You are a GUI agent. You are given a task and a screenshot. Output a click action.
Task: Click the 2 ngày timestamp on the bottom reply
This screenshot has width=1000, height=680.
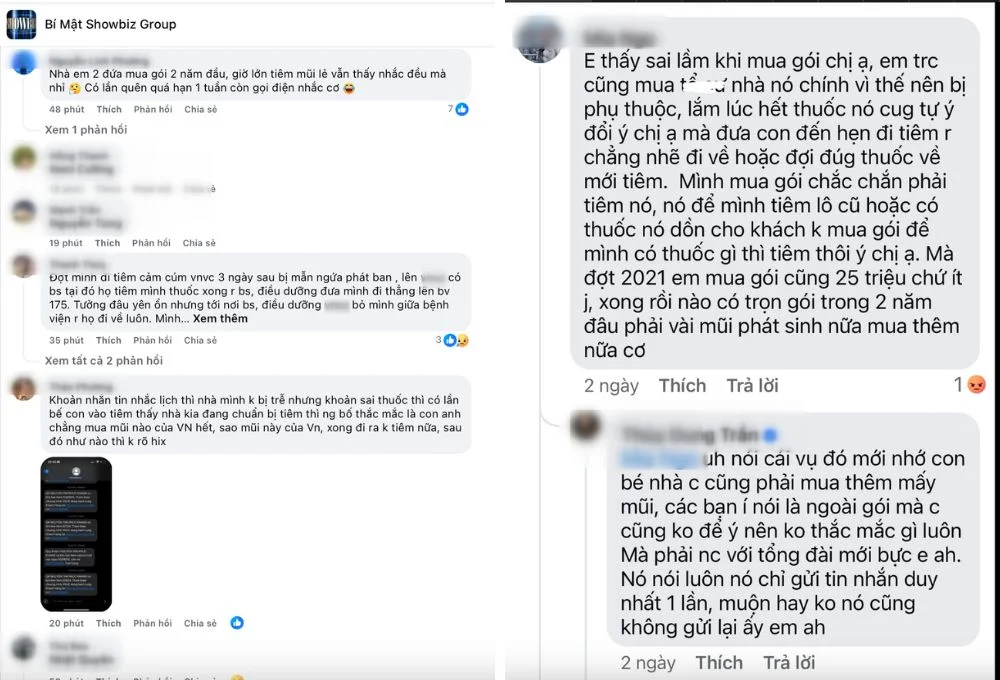[647, 663]
